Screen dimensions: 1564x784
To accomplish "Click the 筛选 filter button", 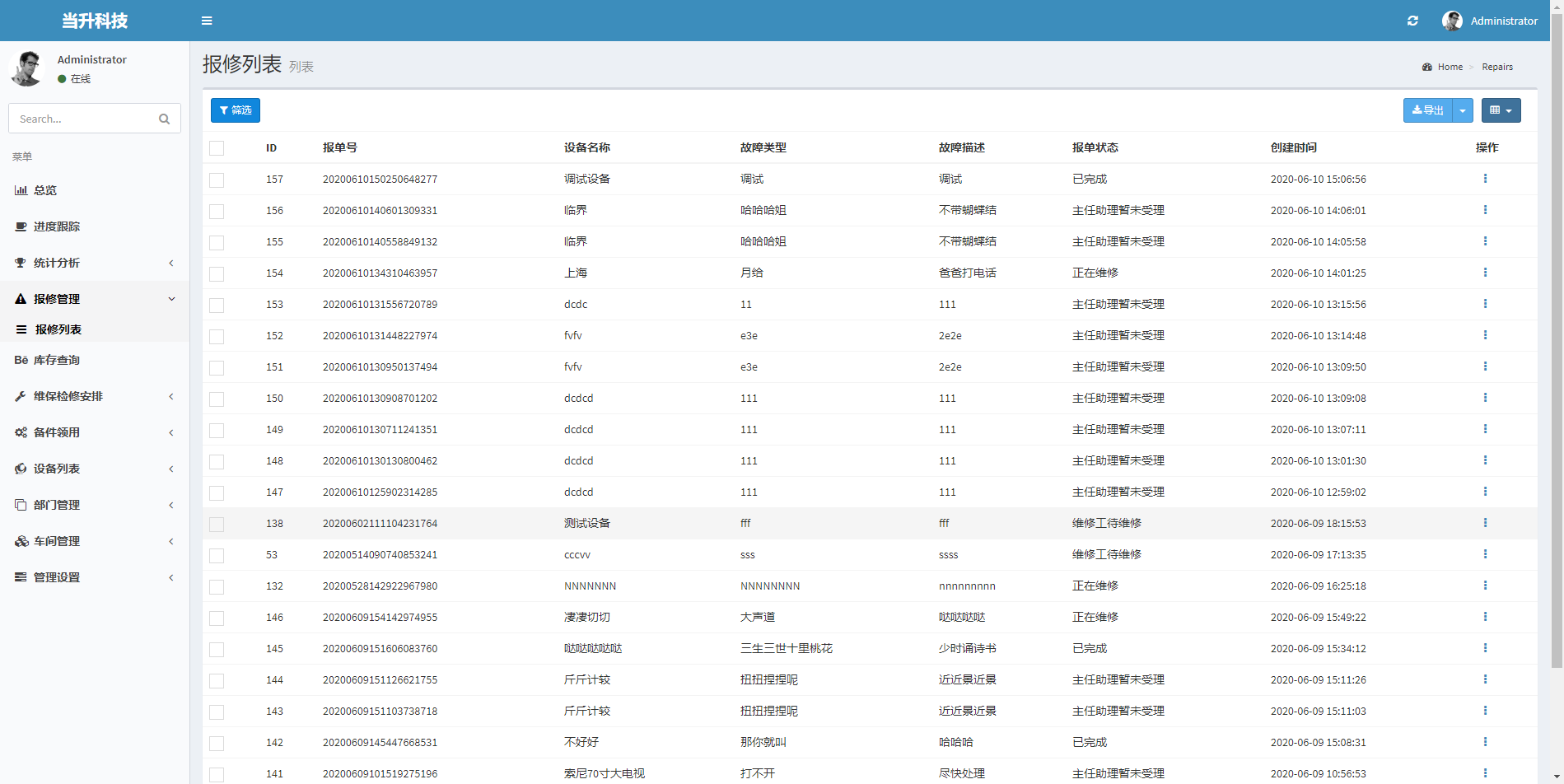I will pyautogui.click(x=236, y=110).
